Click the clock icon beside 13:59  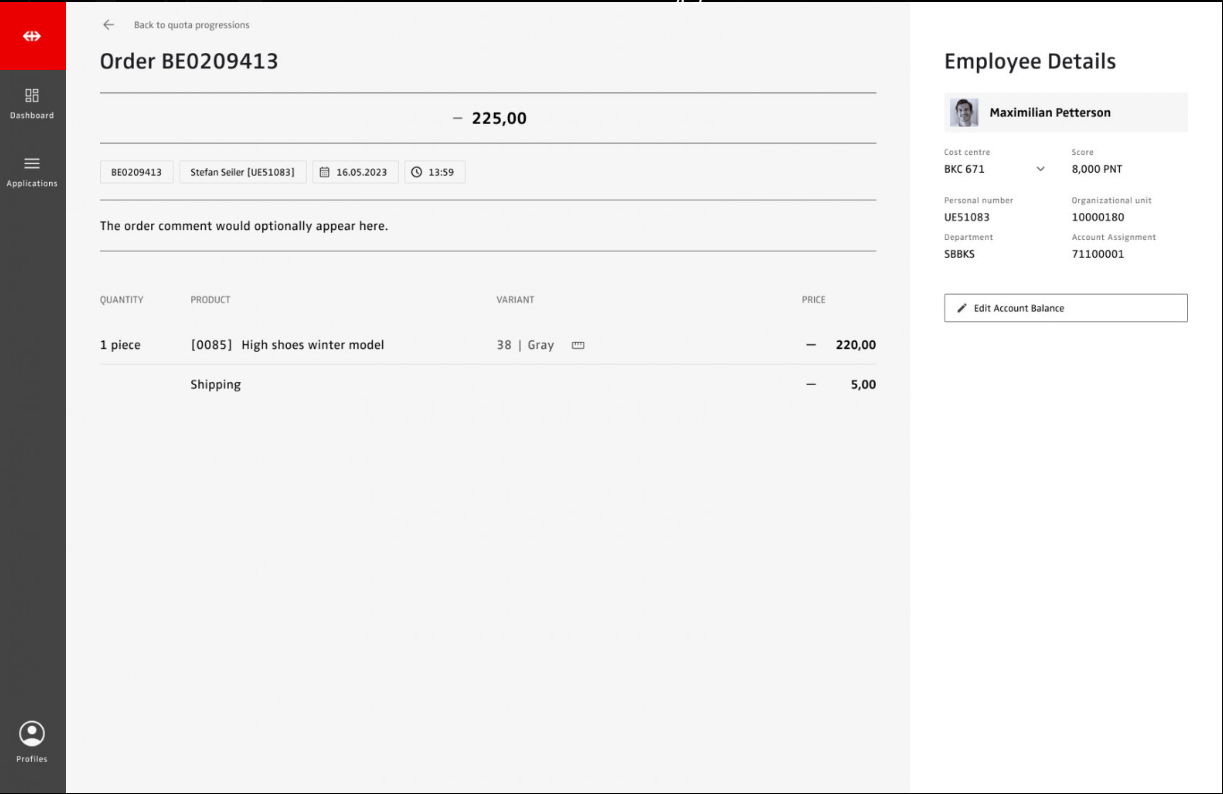(x=417, y=172)
